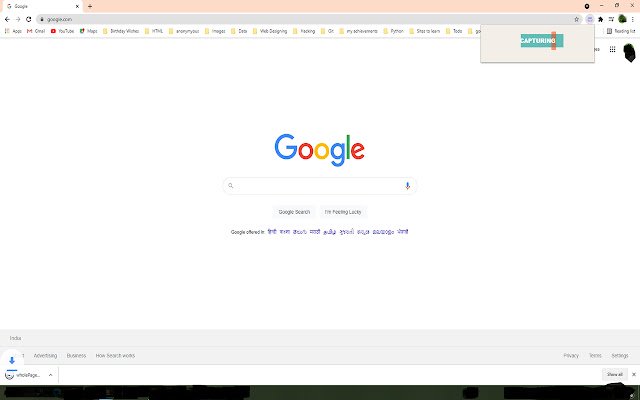This screenshot has width=640, height=400.
Task: Open the Google account avatar on the page
Action: click(x=630, y=52)
